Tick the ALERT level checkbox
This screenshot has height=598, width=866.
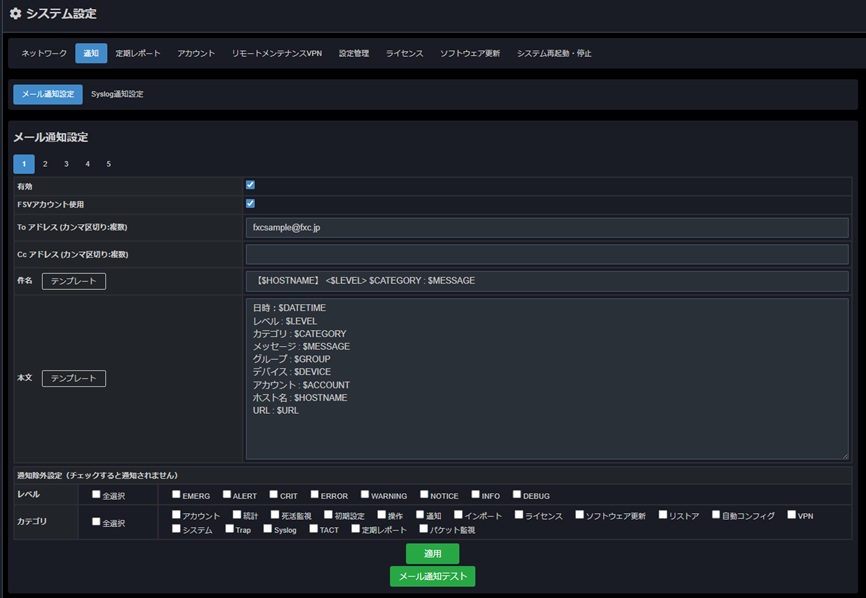click(x=227, y=495)
